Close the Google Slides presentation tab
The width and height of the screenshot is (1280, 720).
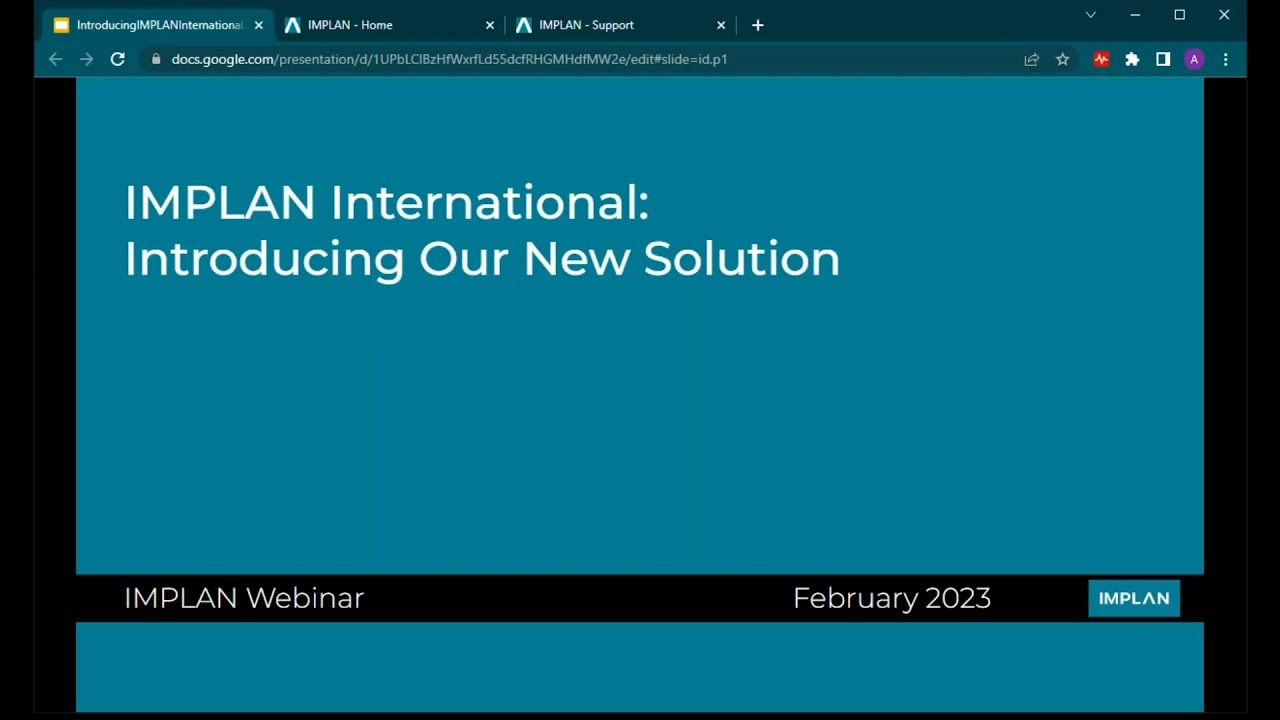click(259, 25)
